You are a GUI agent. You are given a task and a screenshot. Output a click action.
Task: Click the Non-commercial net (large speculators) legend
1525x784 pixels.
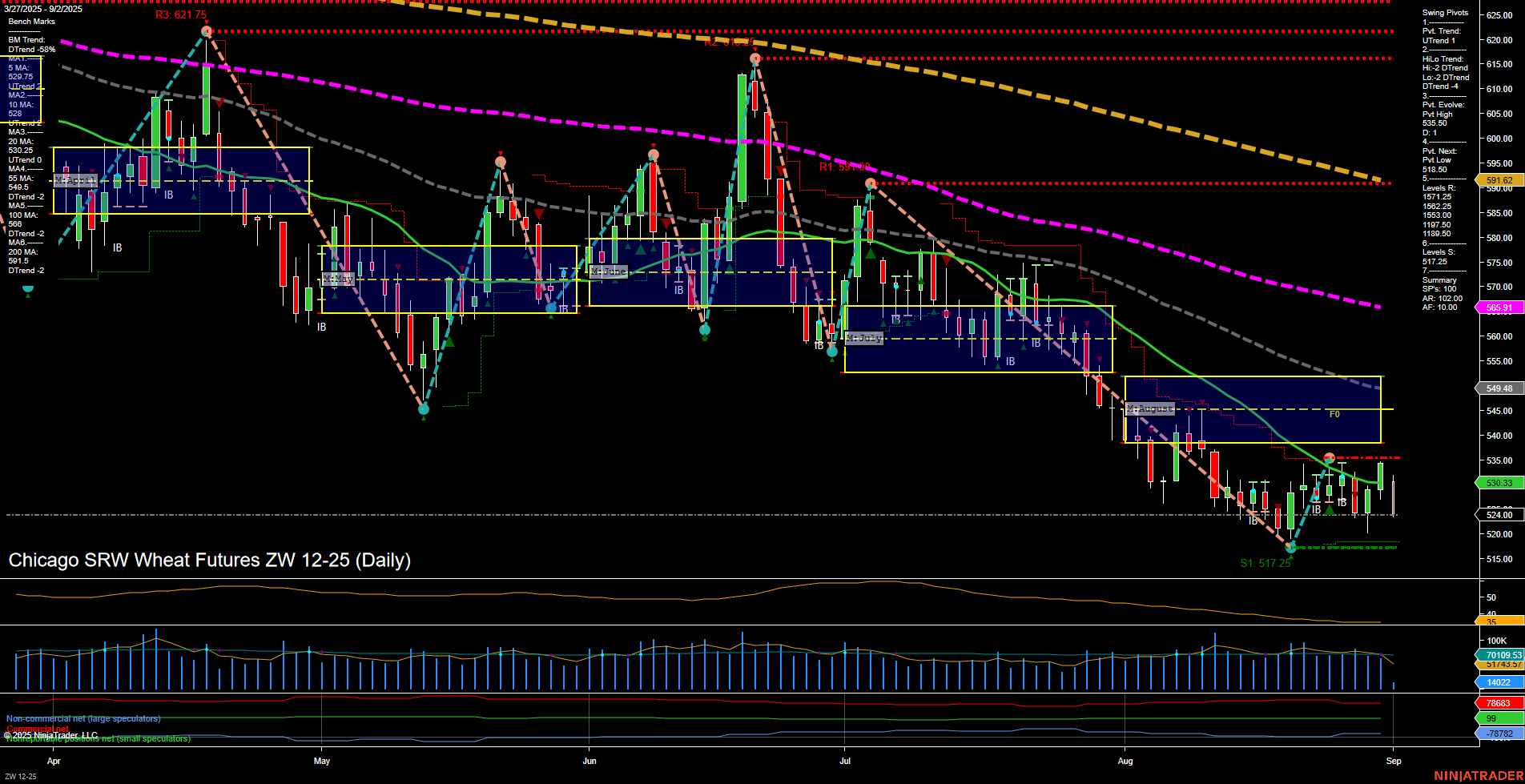[84, 718]
